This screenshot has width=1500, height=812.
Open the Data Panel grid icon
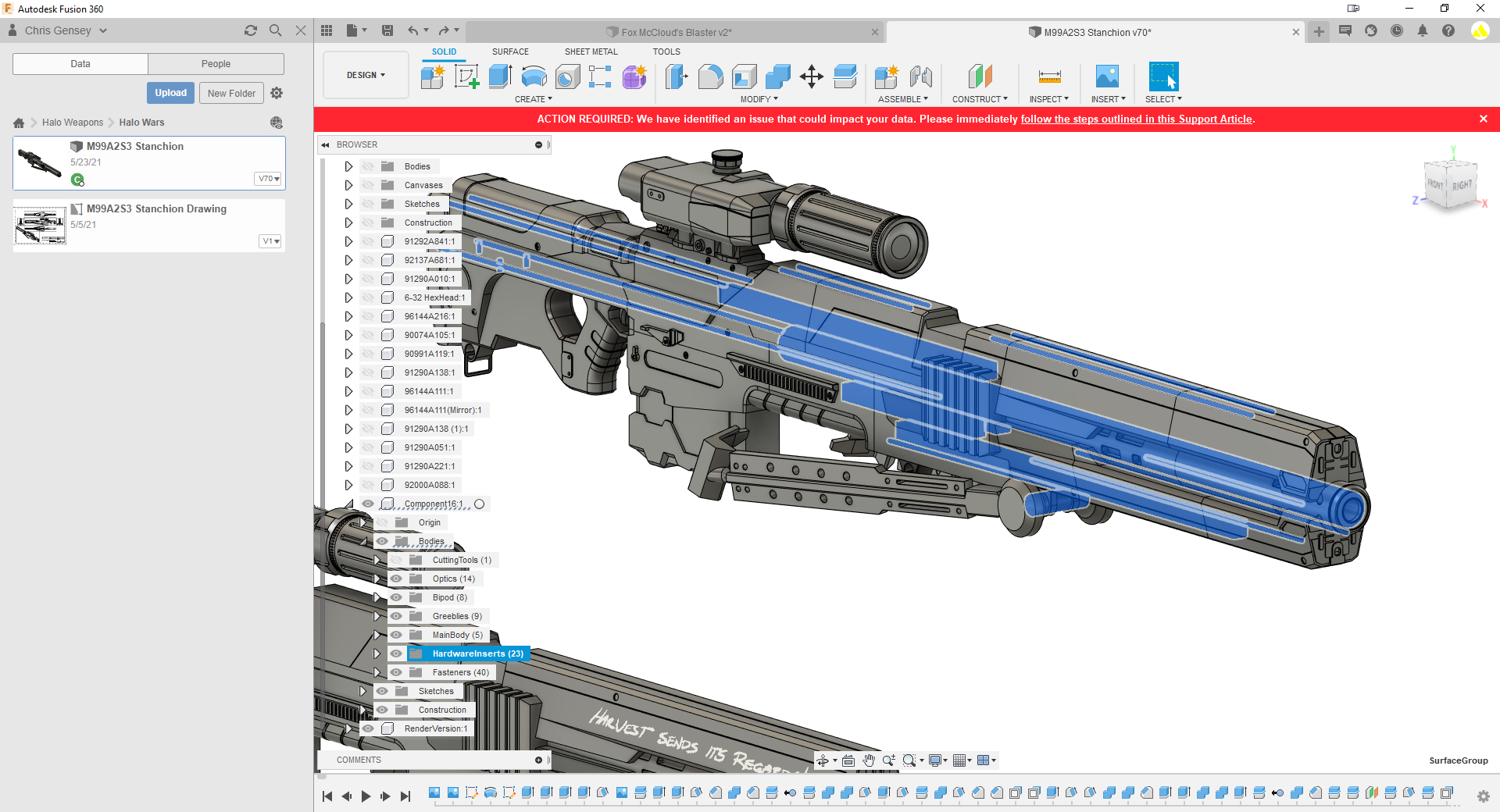coord(327,30)
